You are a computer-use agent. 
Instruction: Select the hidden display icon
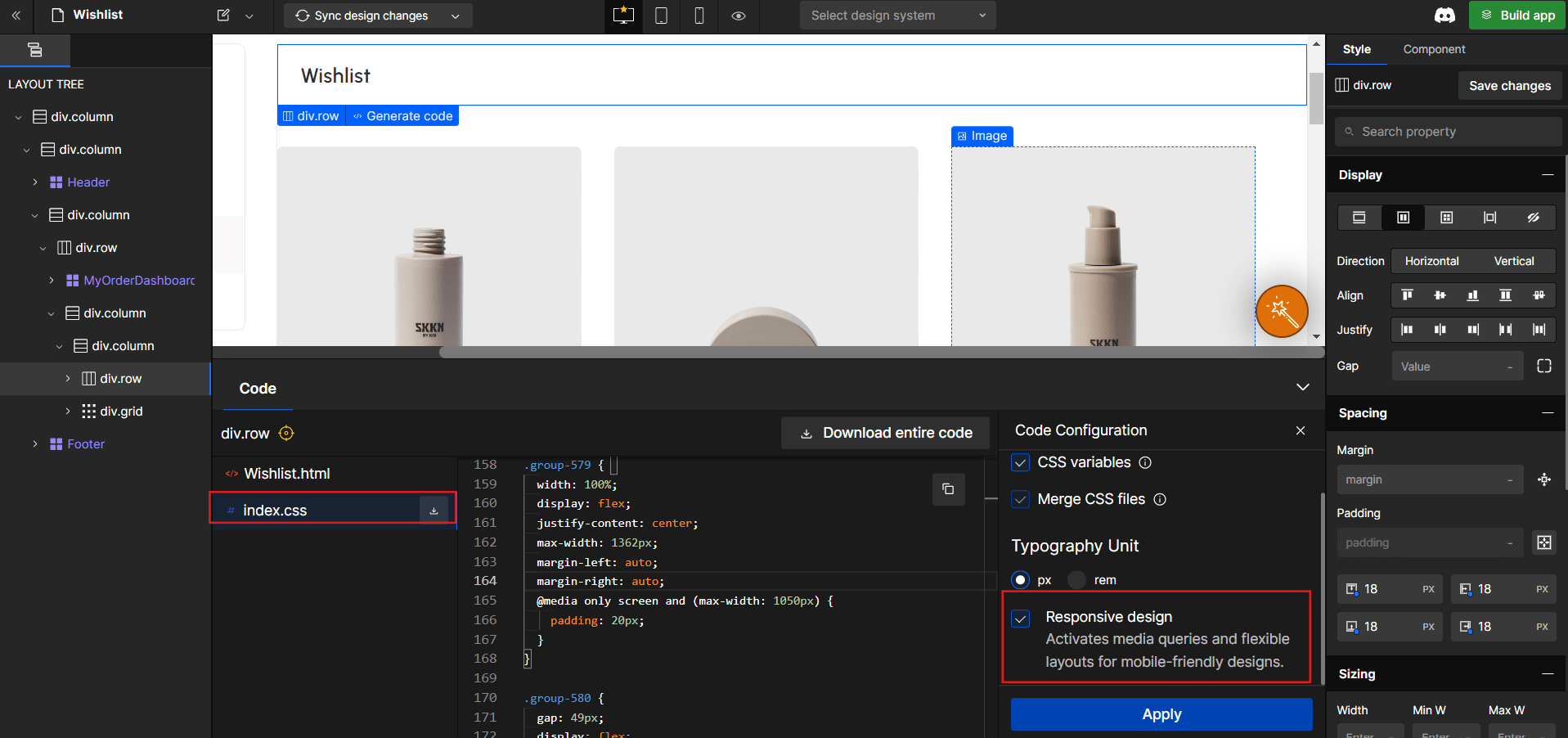[1534, 218]
